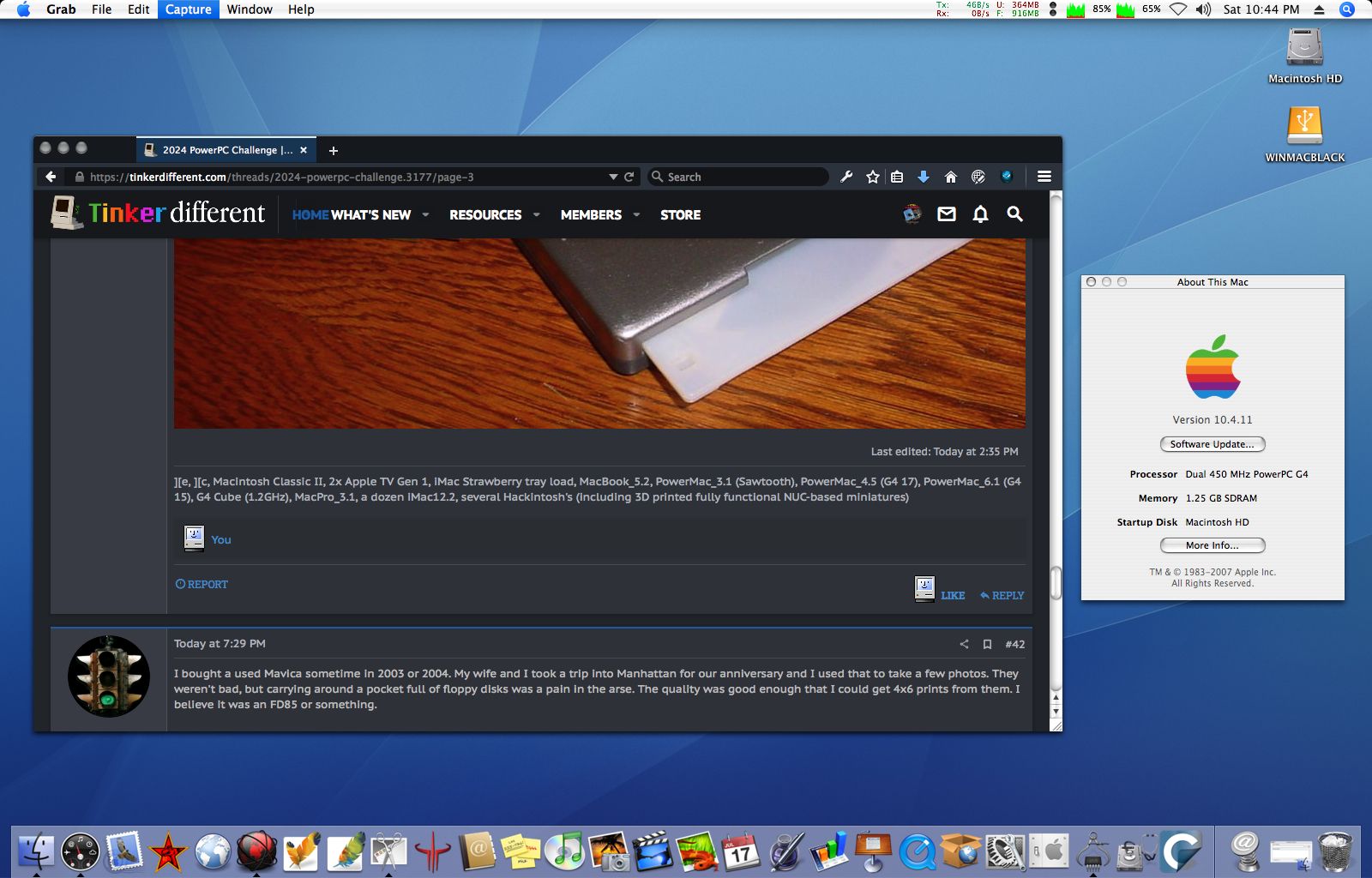Open a new browser tab
This screenshot has height=878, width=1372.
(x=334, y=150)
